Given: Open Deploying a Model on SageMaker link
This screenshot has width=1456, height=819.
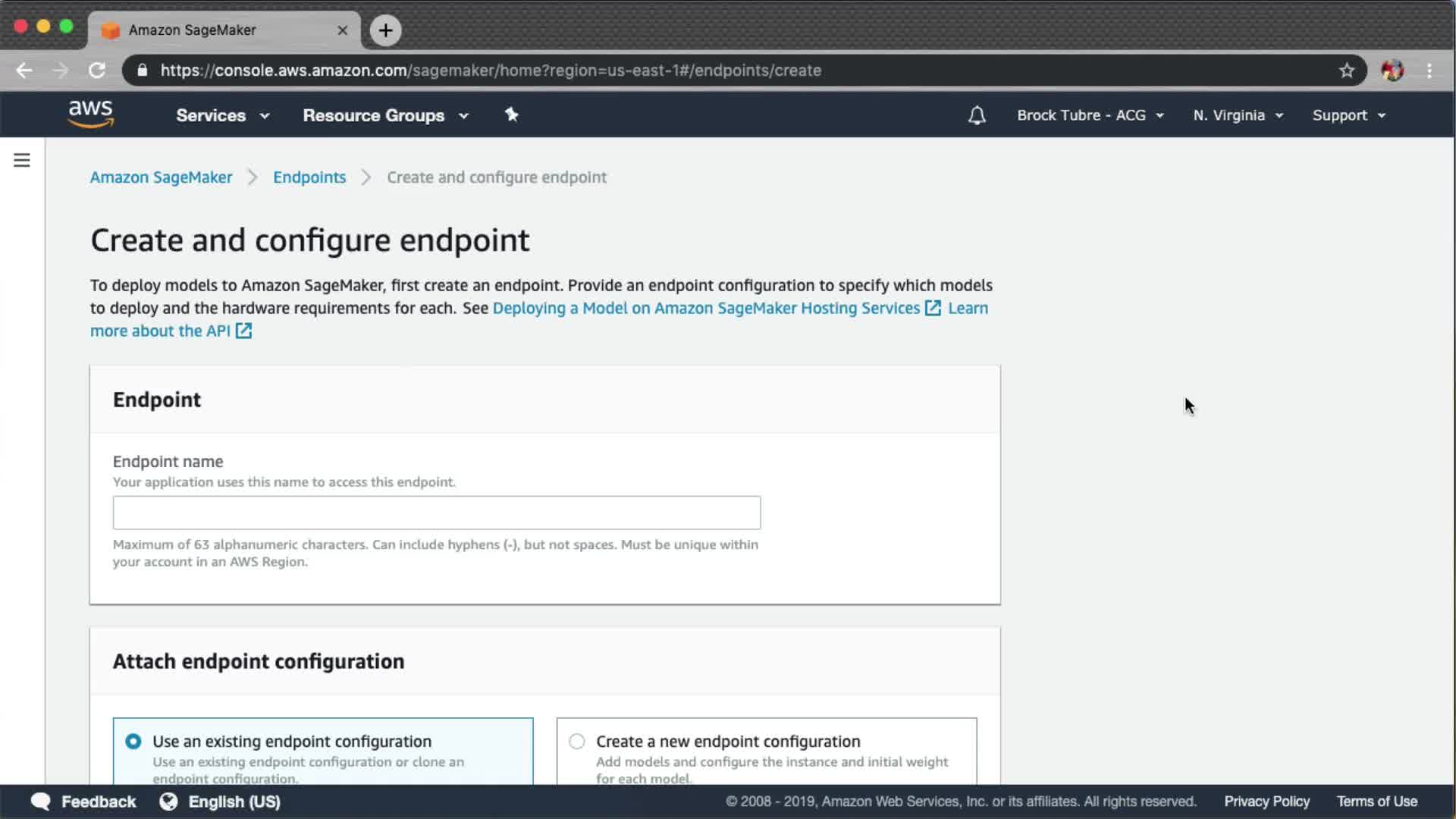Looking at the screenshot, I should click(706, 308).
